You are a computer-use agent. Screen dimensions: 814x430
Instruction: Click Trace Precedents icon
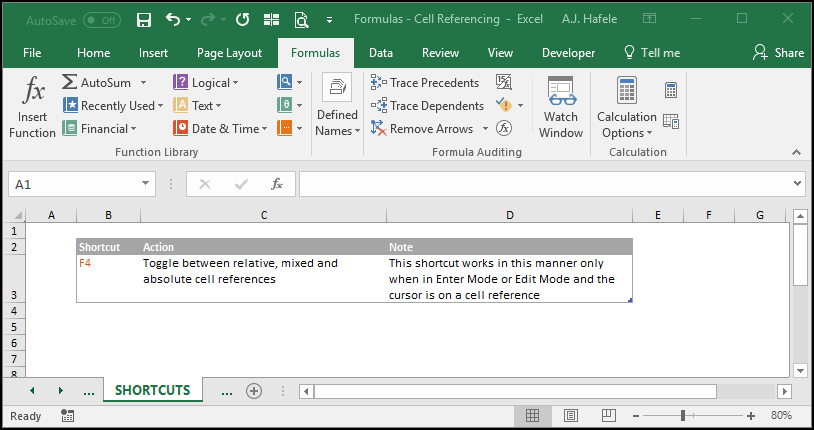(378, 82)
